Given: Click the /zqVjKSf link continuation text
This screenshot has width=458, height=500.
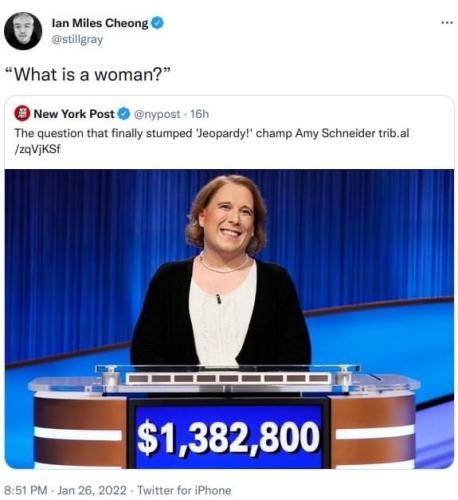Looking at the screenshot, I should (x=38, y=149).
